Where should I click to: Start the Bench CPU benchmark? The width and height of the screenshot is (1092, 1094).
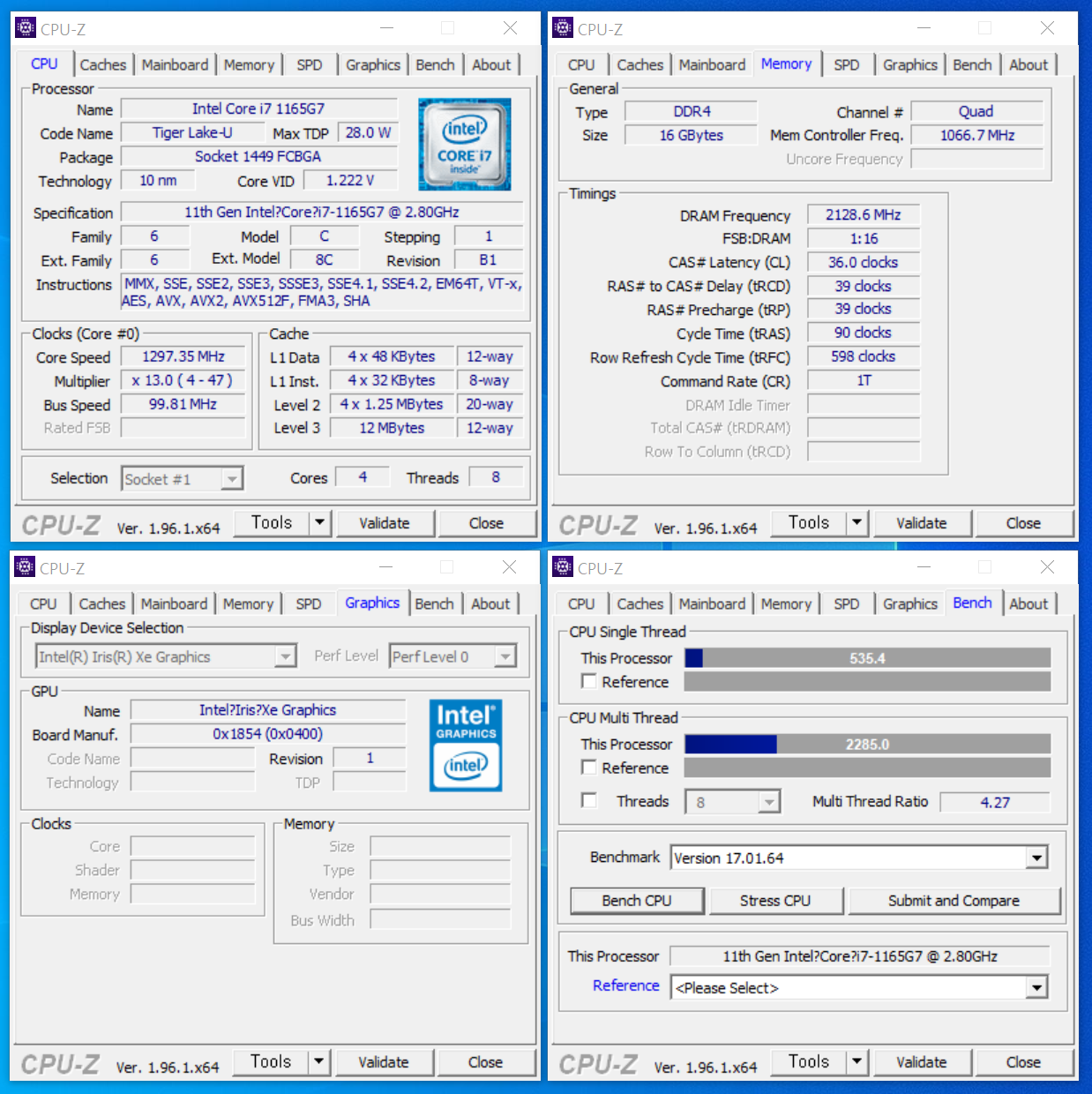[637, 901]
